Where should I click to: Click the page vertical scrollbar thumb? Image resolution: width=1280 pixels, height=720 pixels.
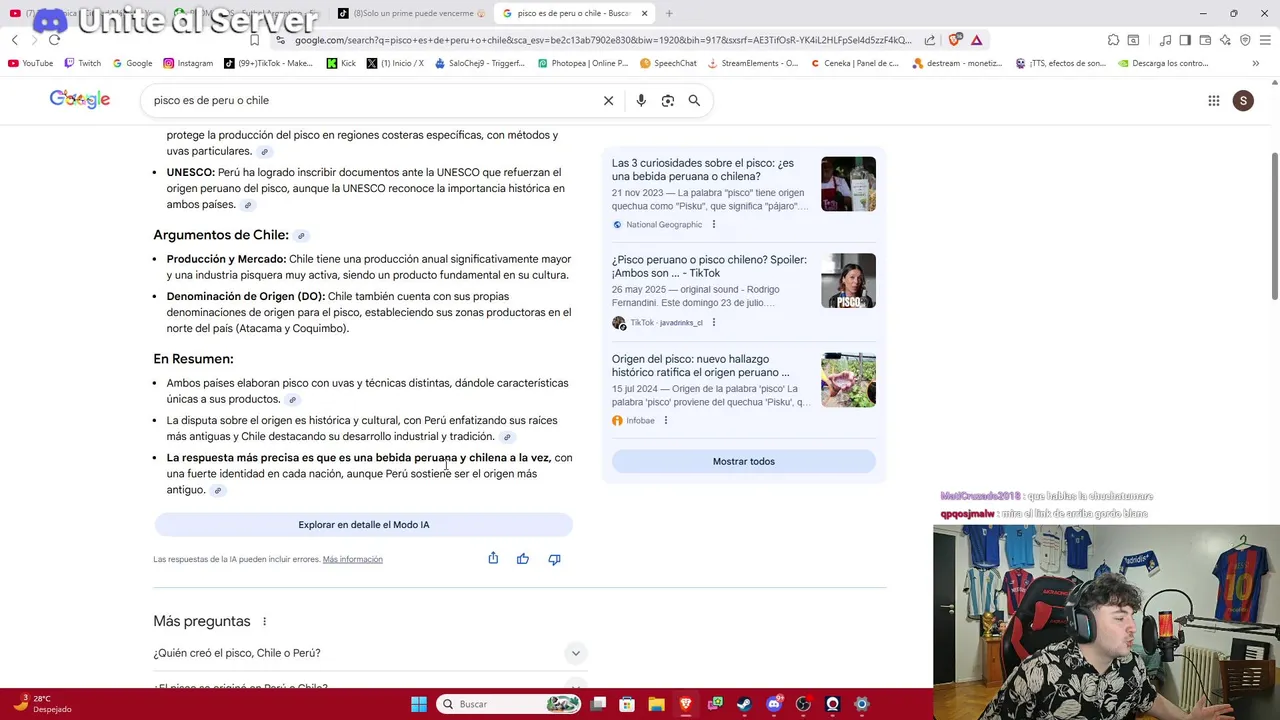[1274, 225]
